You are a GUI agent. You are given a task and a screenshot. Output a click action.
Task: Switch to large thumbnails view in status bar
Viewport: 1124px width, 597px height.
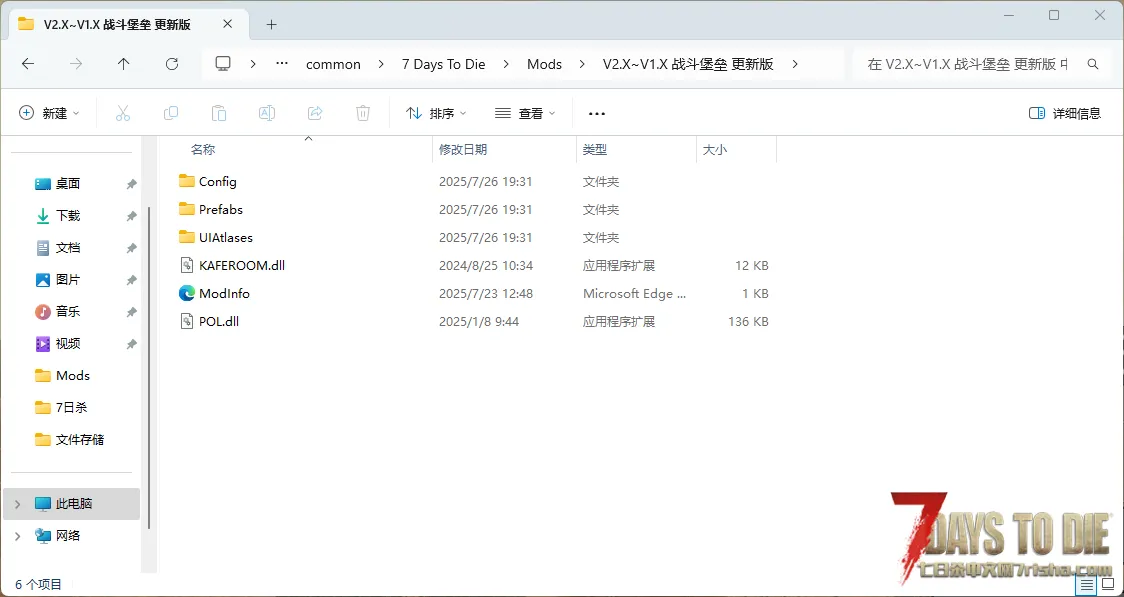tap(1107, 584)
